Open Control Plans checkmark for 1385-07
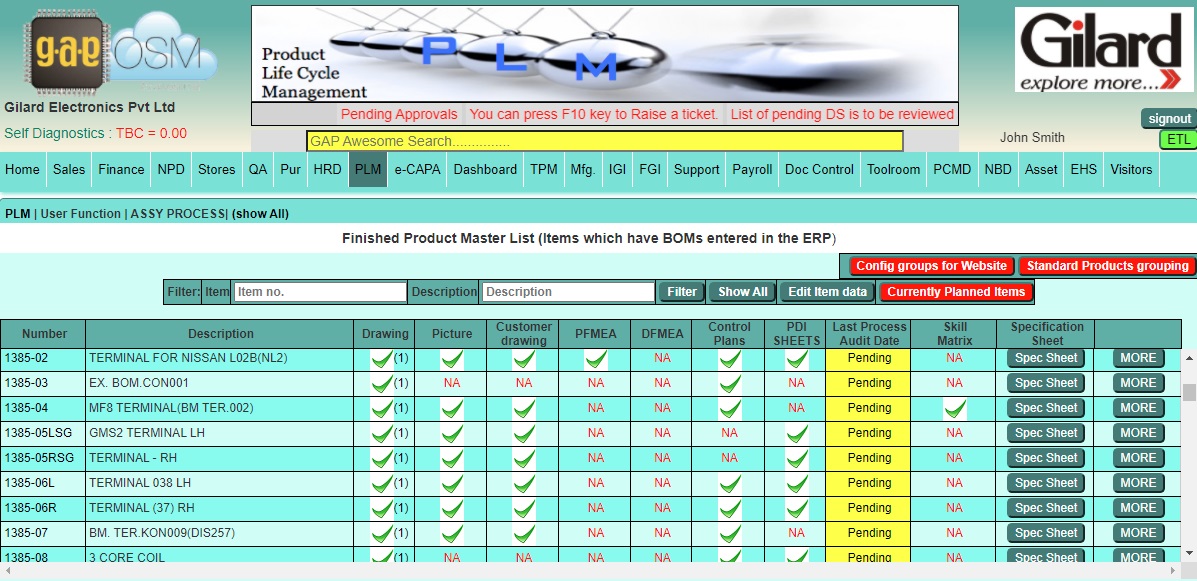Viewport: 1197px width, 581px height. (x=729, y=533)
